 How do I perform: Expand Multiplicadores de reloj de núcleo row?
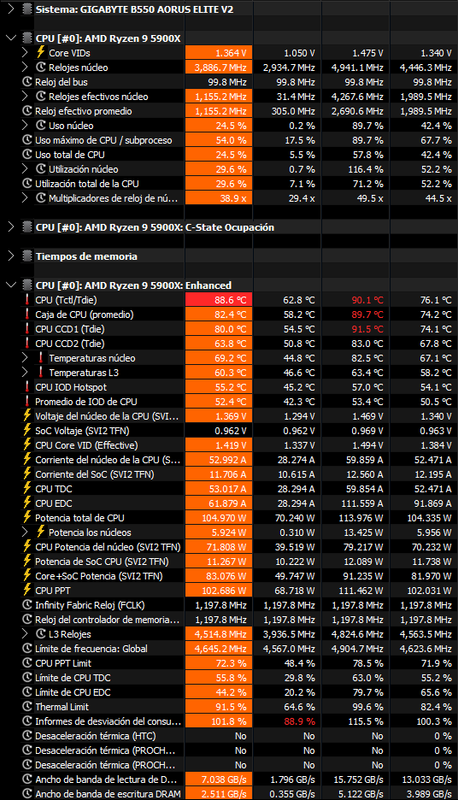point(25,198)
